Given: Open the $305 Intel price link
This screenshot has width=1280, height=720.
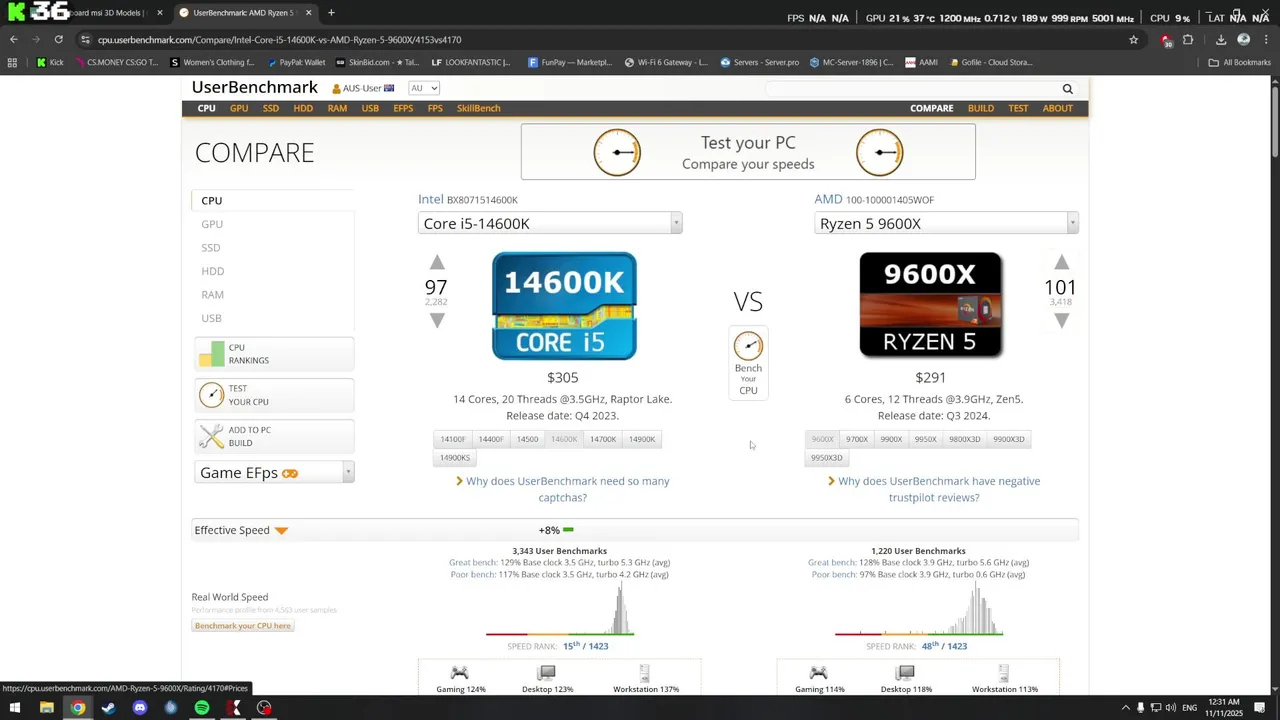Looking at the screenshot, I should [562, 377].
